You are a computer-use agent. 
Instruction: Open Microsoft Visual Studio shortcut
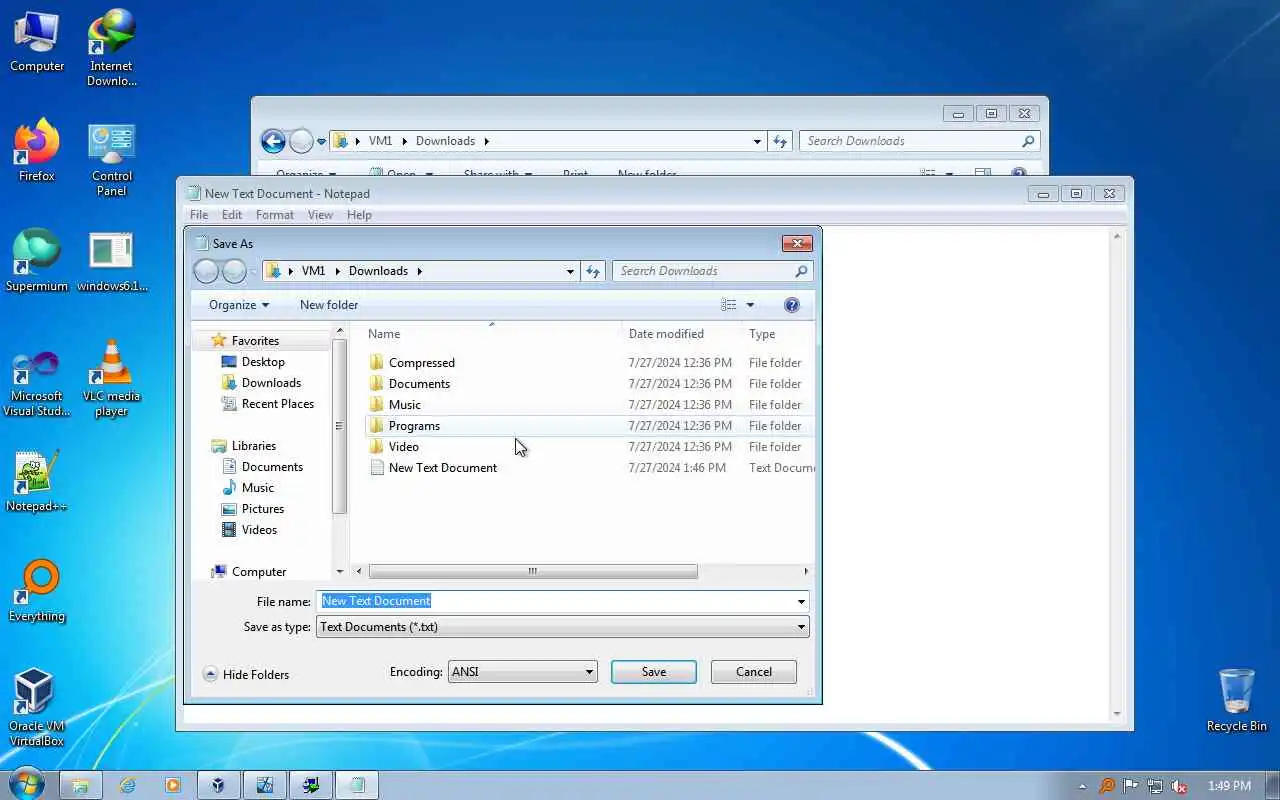tap(37, 384)
